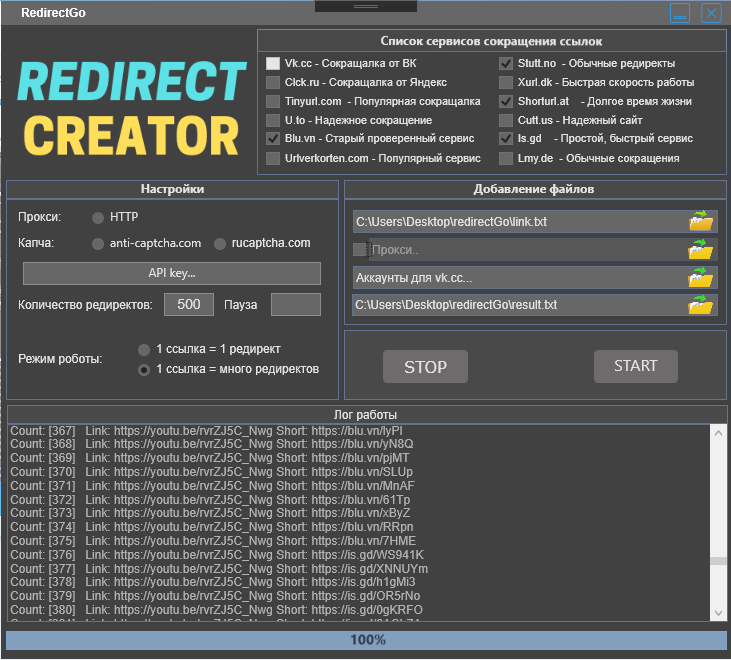The width and height of the screenshot is (731, 660).
Task: Select '1 ссылка = 1 редирект' mode
Action: (x=144, y=349)
